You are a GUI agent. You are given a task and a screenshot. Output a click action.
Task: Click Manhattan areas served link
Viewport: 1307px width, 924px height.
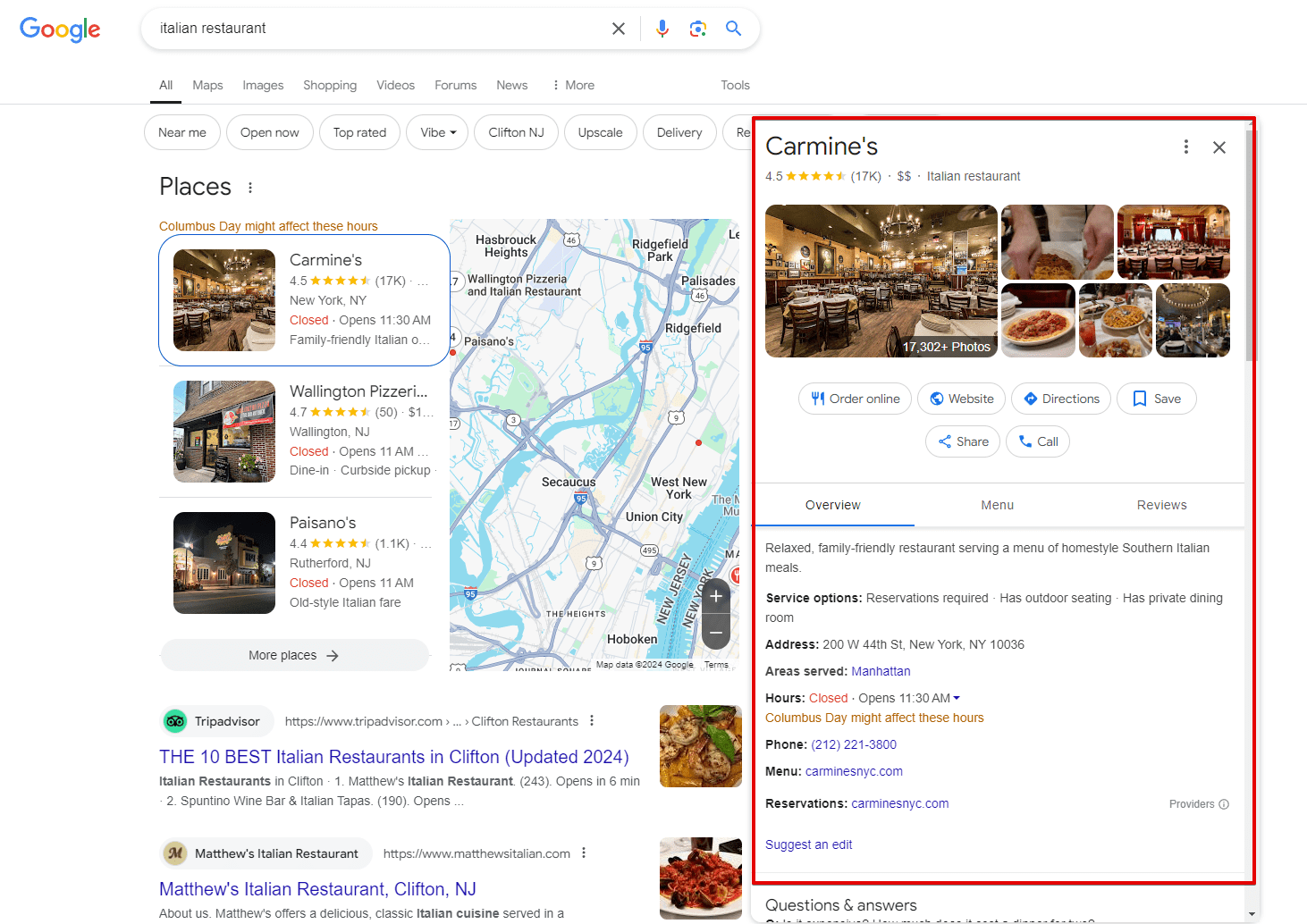tap(881, 671)
